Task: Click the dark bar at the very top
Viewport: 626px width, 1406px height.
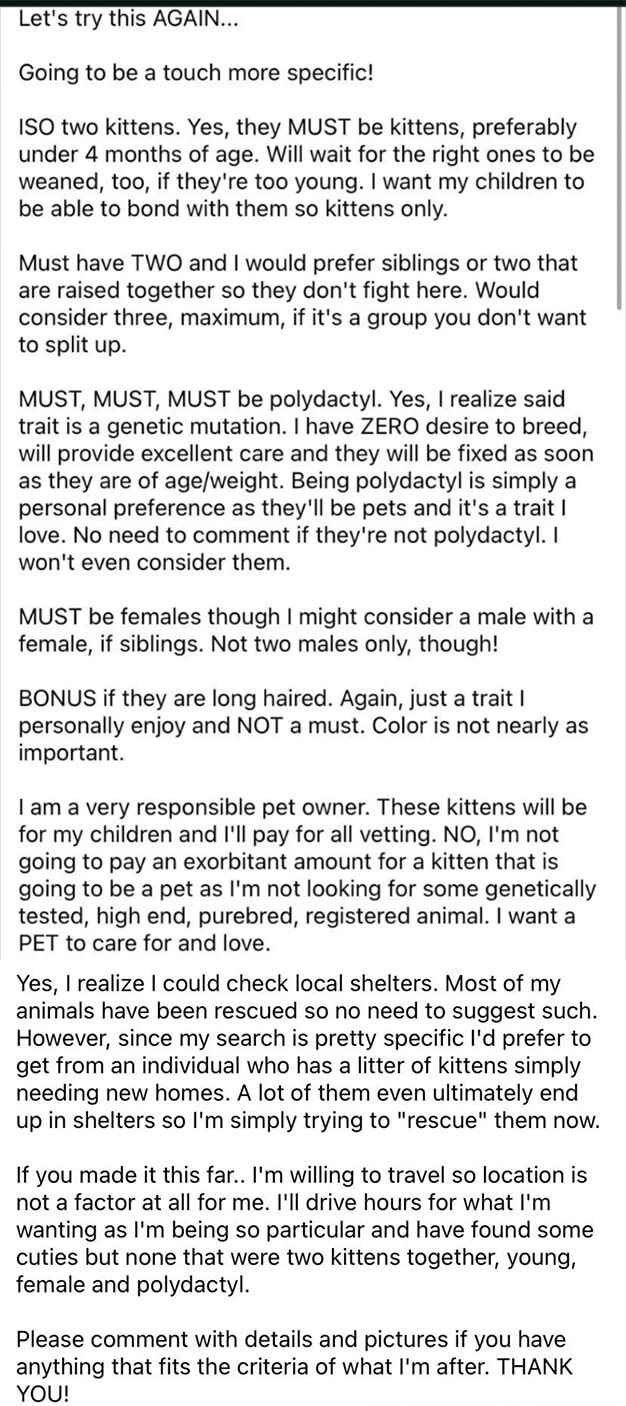Action: [x=313, y=3]
